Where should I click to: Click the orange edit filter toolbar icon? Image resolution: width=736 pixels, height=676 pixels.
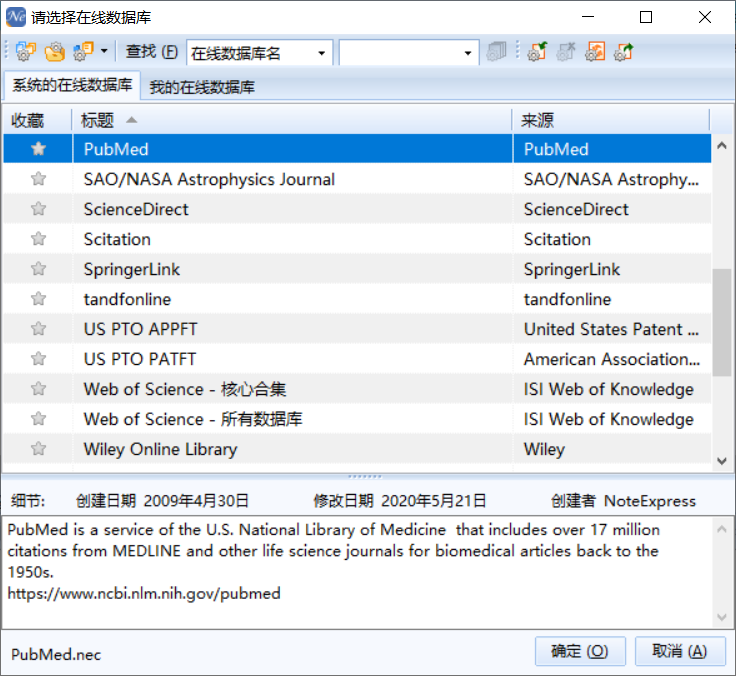coord(595,51)
